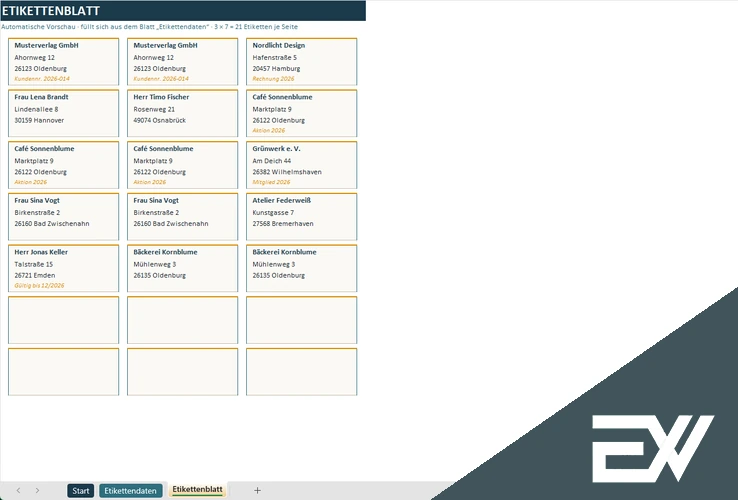The image size is (738, 500).
Task: Select the Grünwerk e. V. label name
Action: pos(276,149)
